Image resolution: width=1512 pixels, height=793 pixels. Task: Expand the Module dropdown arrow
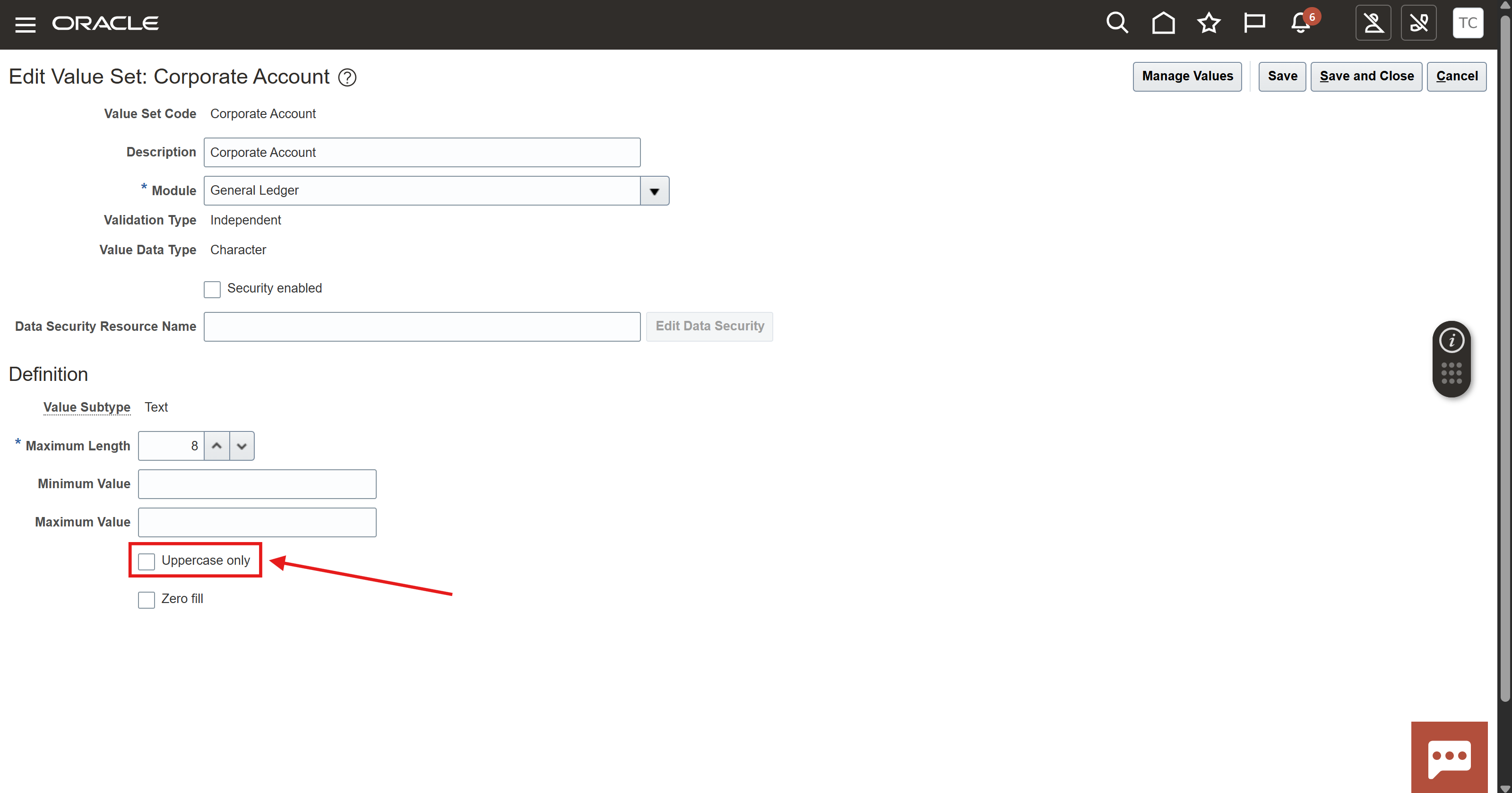(655, 191)
